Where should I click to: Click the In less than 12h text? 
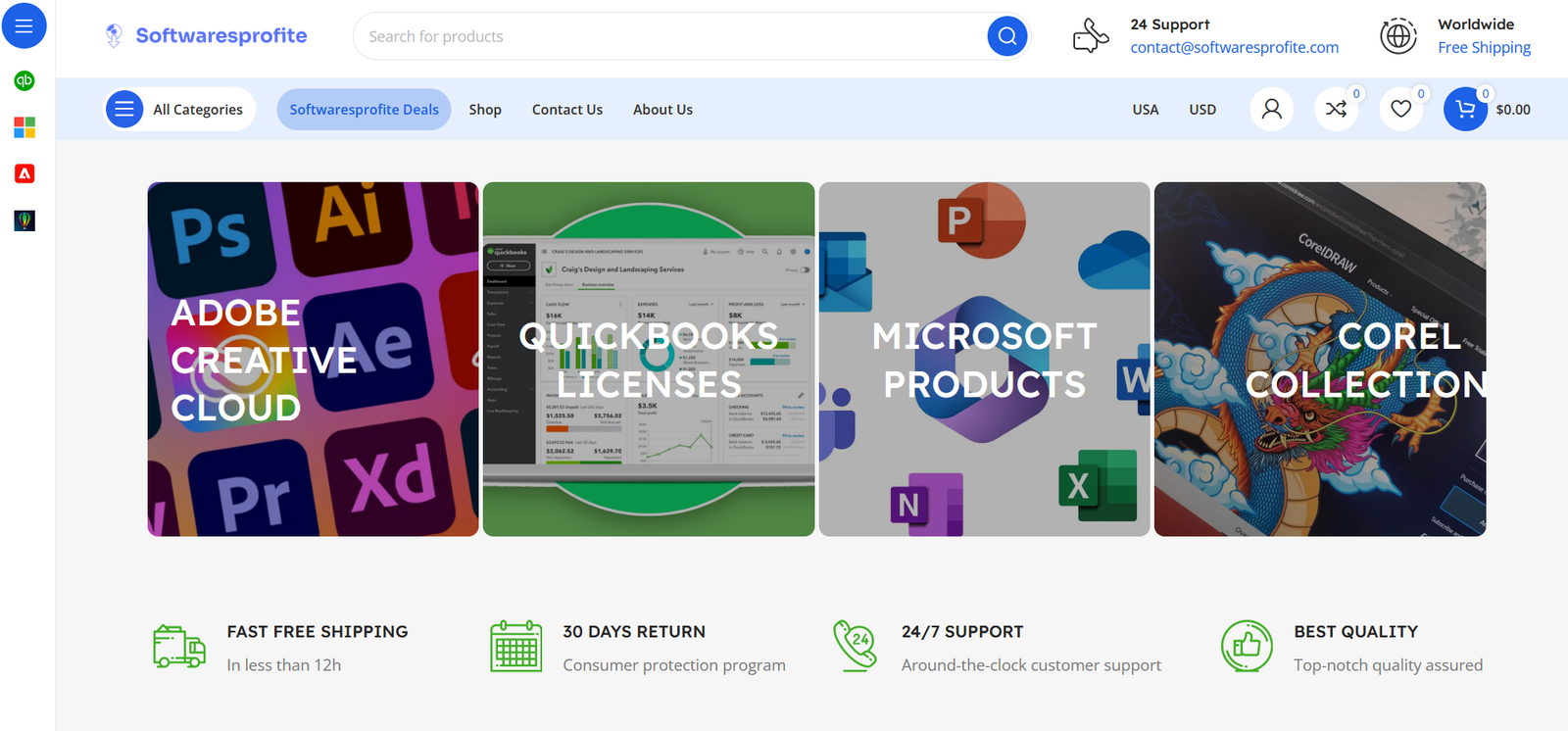pos(284,665)
